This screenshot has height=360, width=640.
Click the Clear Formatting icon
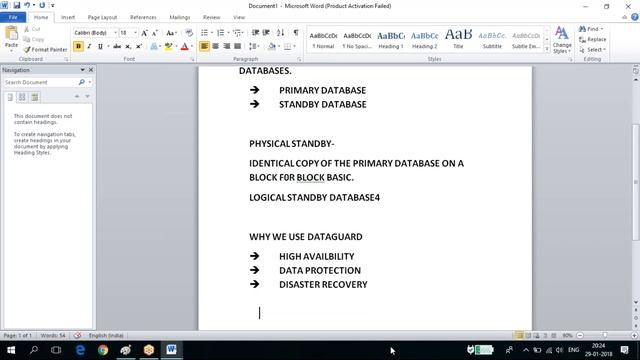click(x=189, y=33)
